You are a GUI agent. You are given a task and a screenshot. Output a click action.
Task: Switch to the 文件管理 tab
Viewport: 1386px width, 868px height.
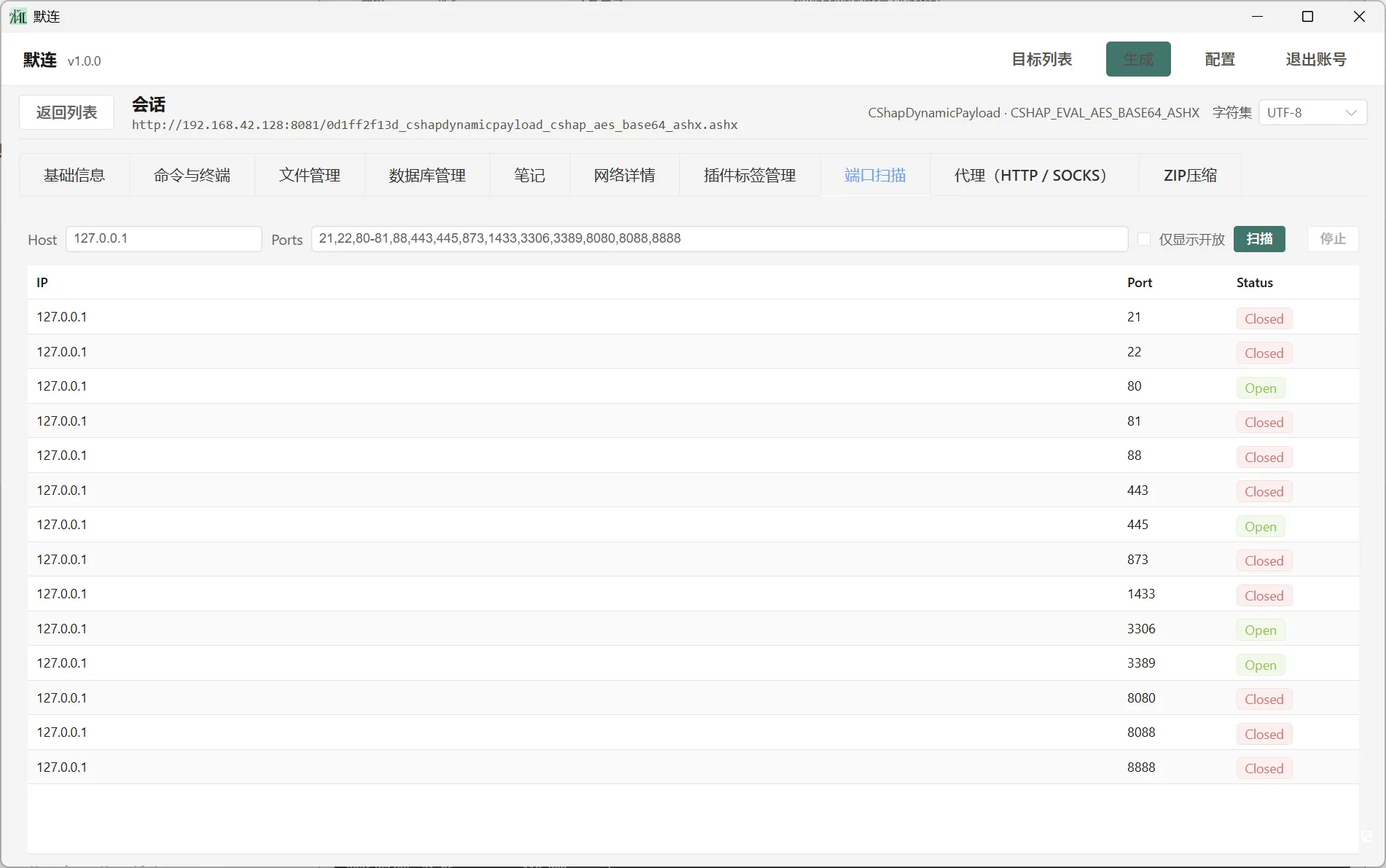[309, 175]
